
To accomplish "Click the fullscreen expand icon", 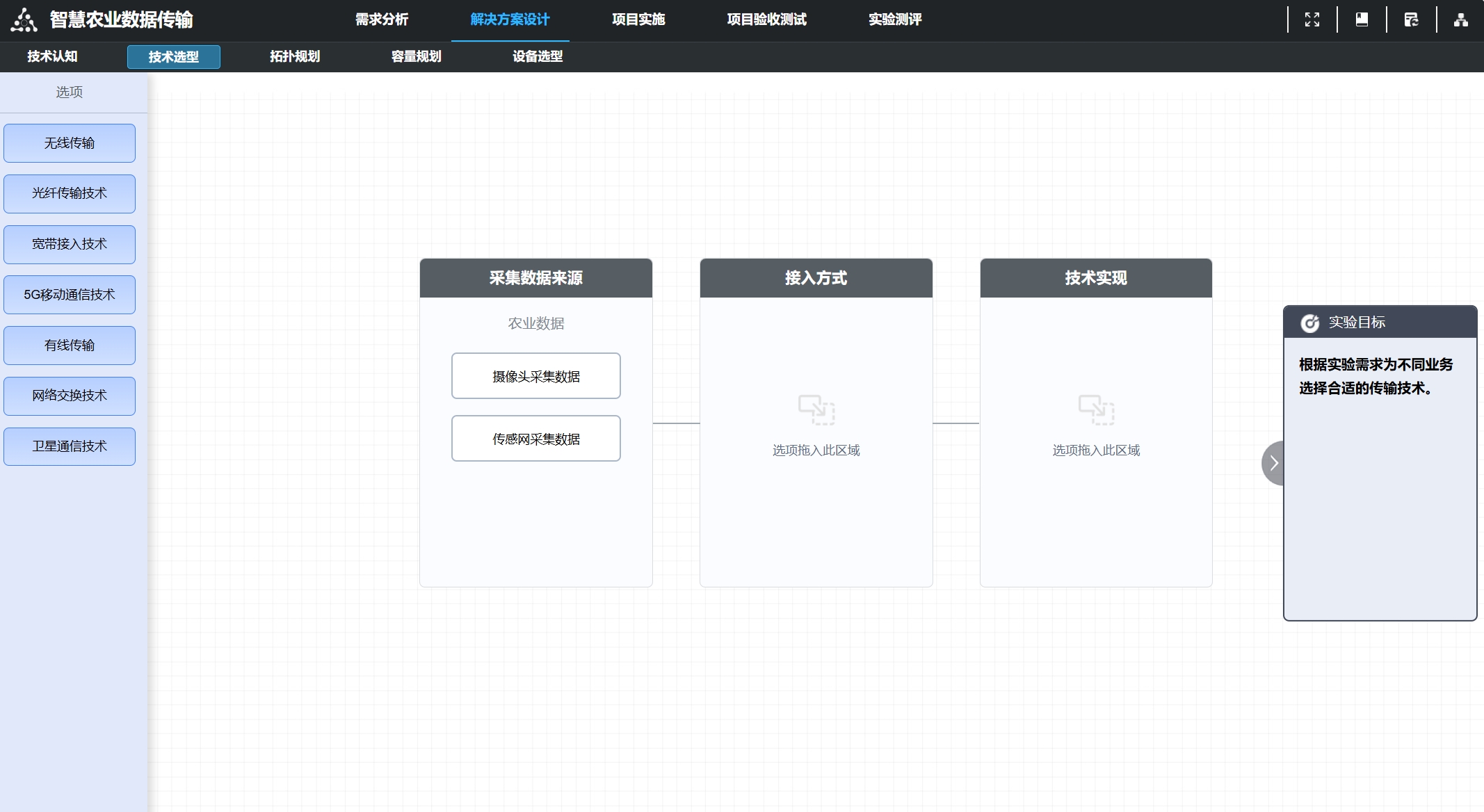I will [x=1313, y=19].
